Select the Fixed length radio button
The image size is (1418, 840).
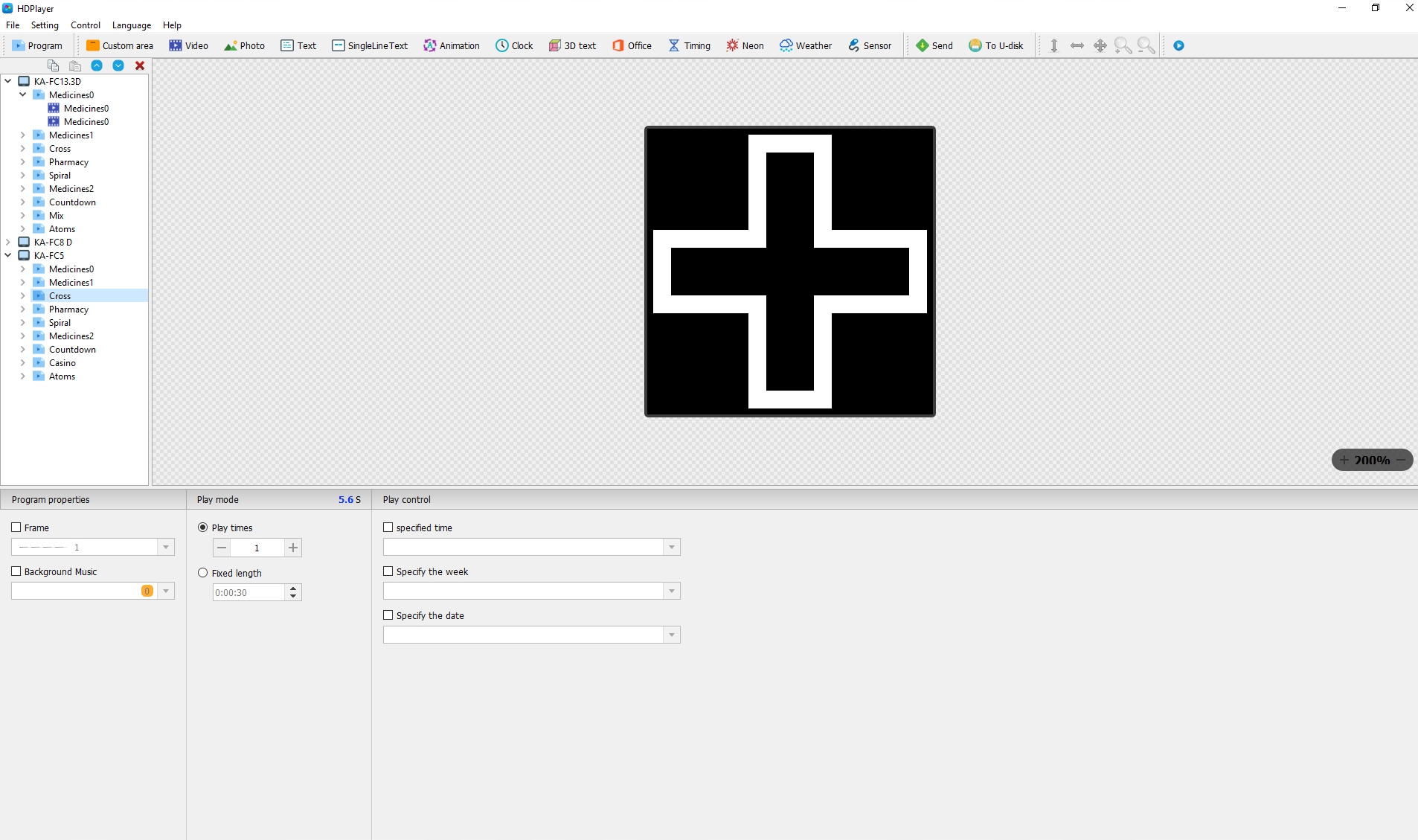(x=202, y=573)
